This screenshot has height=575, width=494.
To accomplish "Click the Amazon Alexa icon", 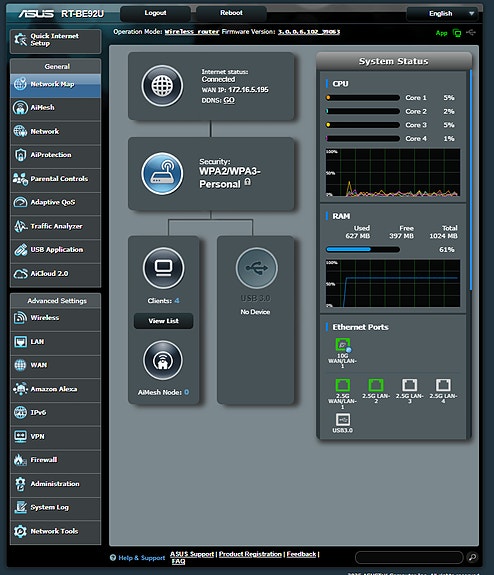I will (20, 389).
